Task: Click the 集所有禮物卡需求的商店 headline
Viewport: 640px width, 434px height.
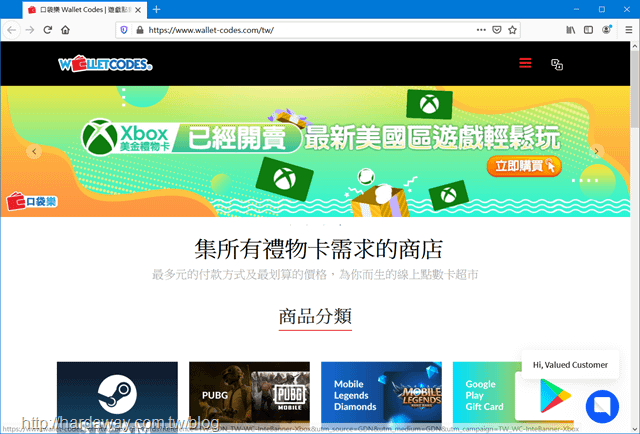Action: (319, 249)
